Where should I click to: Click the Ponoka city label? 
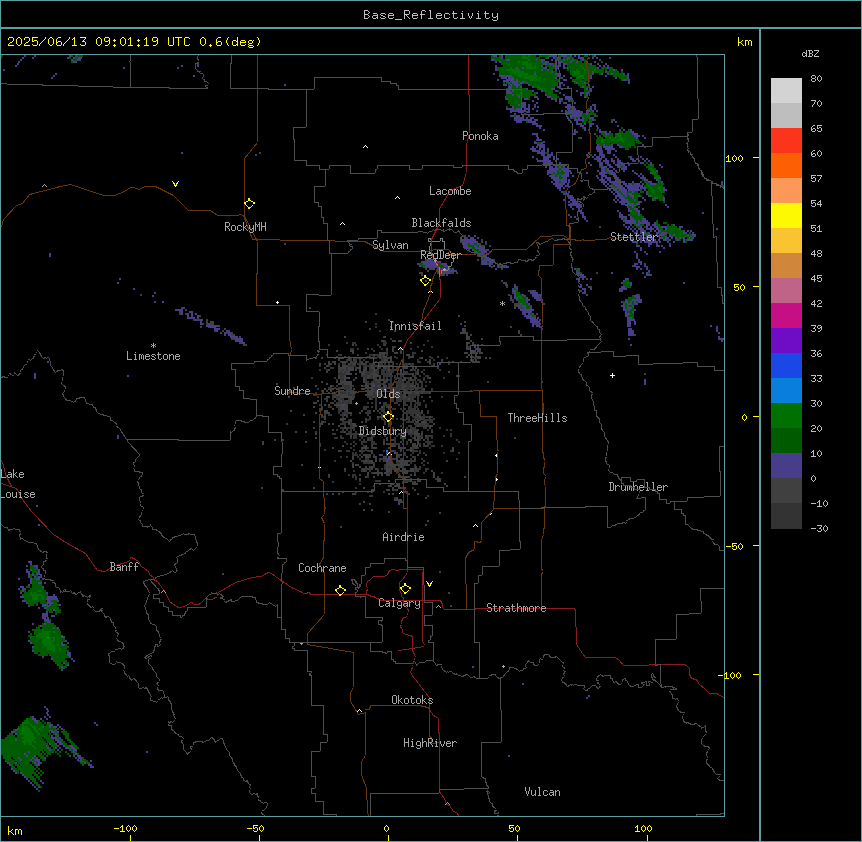[x=480, y=136]
